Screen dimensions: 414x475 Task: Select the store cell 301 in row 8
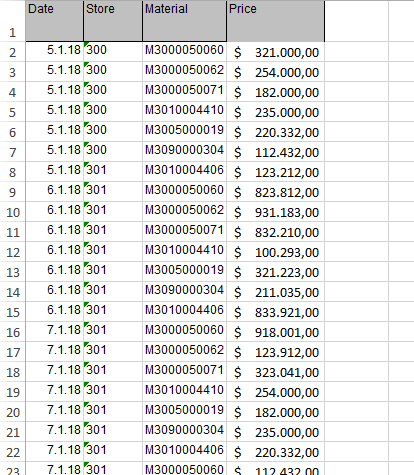tap(113, 172)
